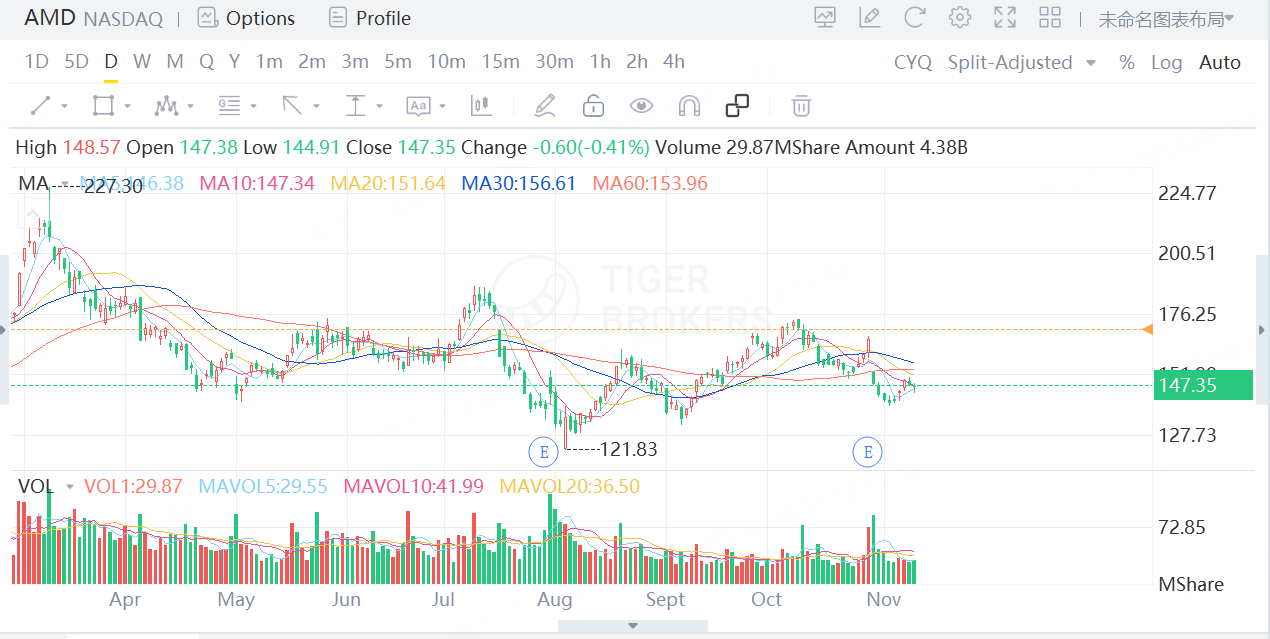Click the November earnings E marker
This screenshot has width=1270, height=639.
coord(867,452)
